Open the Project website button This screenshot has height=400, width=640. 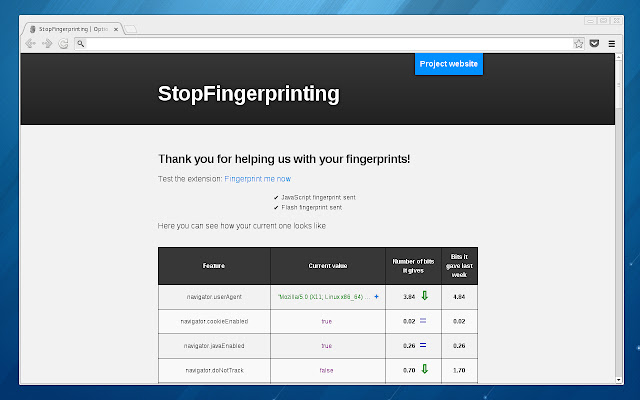449,64
